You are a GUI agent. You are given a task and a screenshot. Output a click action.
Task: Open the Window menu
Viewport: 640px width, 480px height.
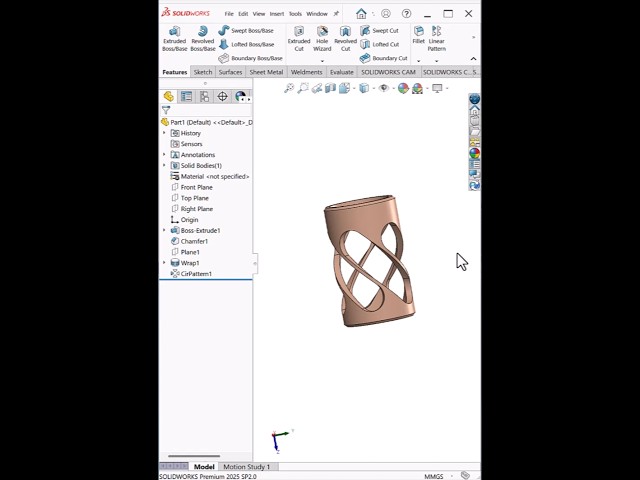(317, 14)
